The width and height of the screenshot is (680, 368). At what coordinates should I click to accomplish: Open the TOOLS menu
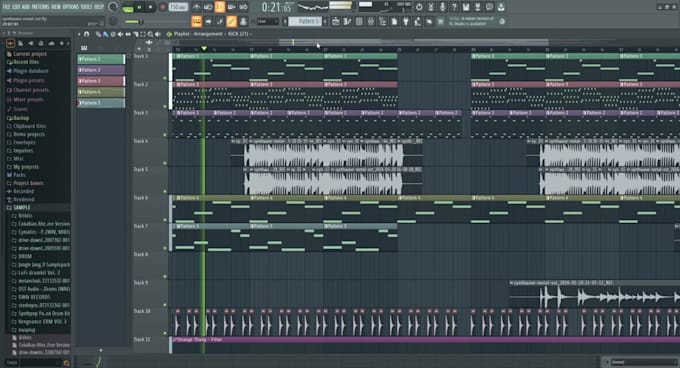[87, 7]
